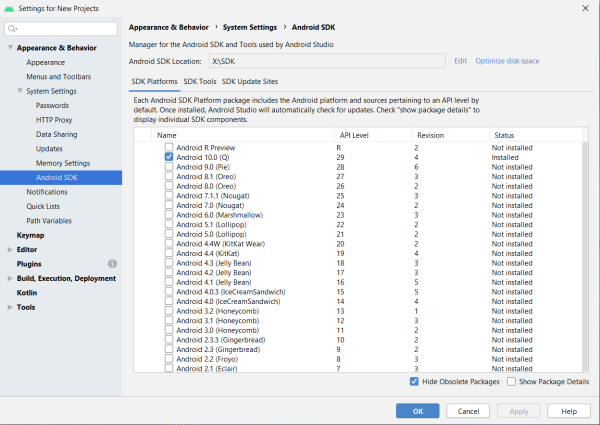This screenshot has height=425, width=600.
Task: Expand the Editor settings section
Action: click(x=10, y=249)
